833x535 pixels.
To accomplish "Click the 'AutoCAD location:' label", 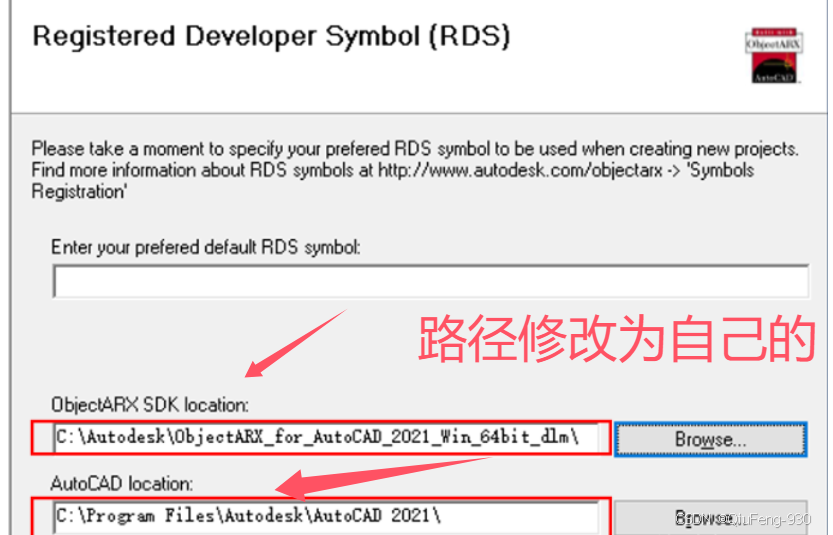I will [x=122, y=484].
